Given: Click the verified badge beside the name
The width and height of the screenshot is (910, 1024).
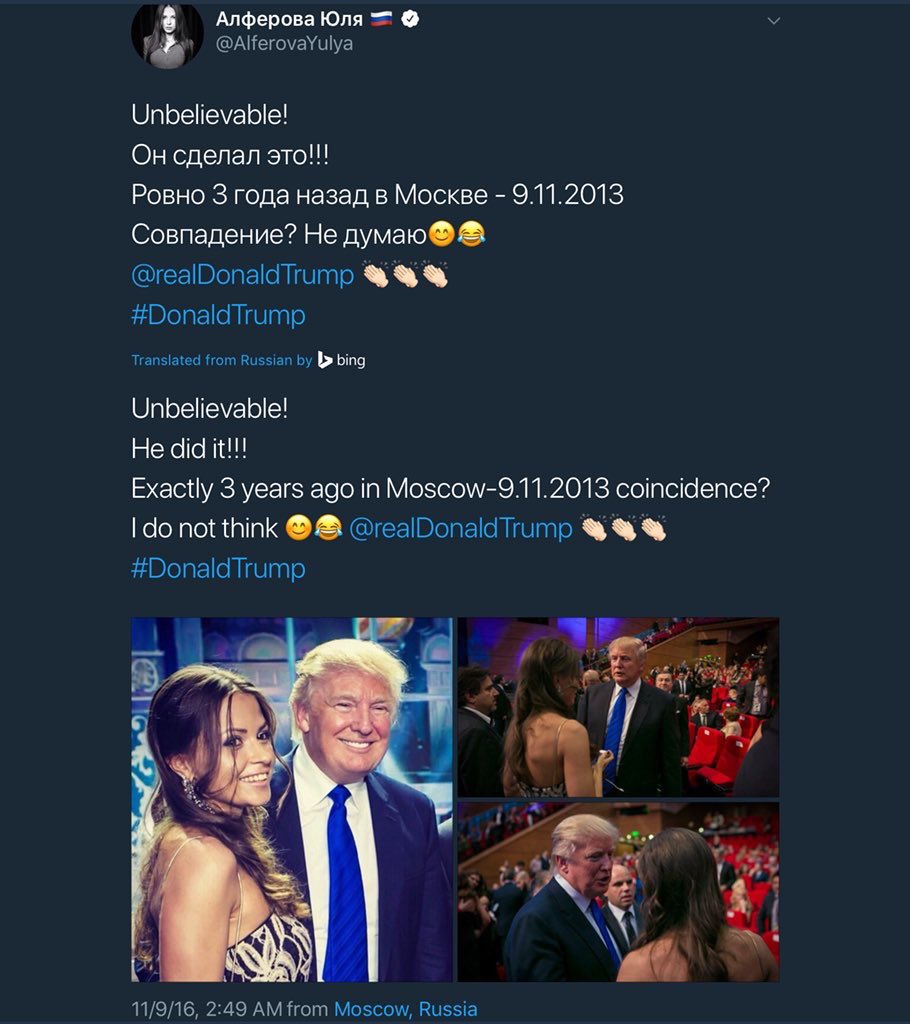Looking at the screenshot, I should tap(410, 20).
